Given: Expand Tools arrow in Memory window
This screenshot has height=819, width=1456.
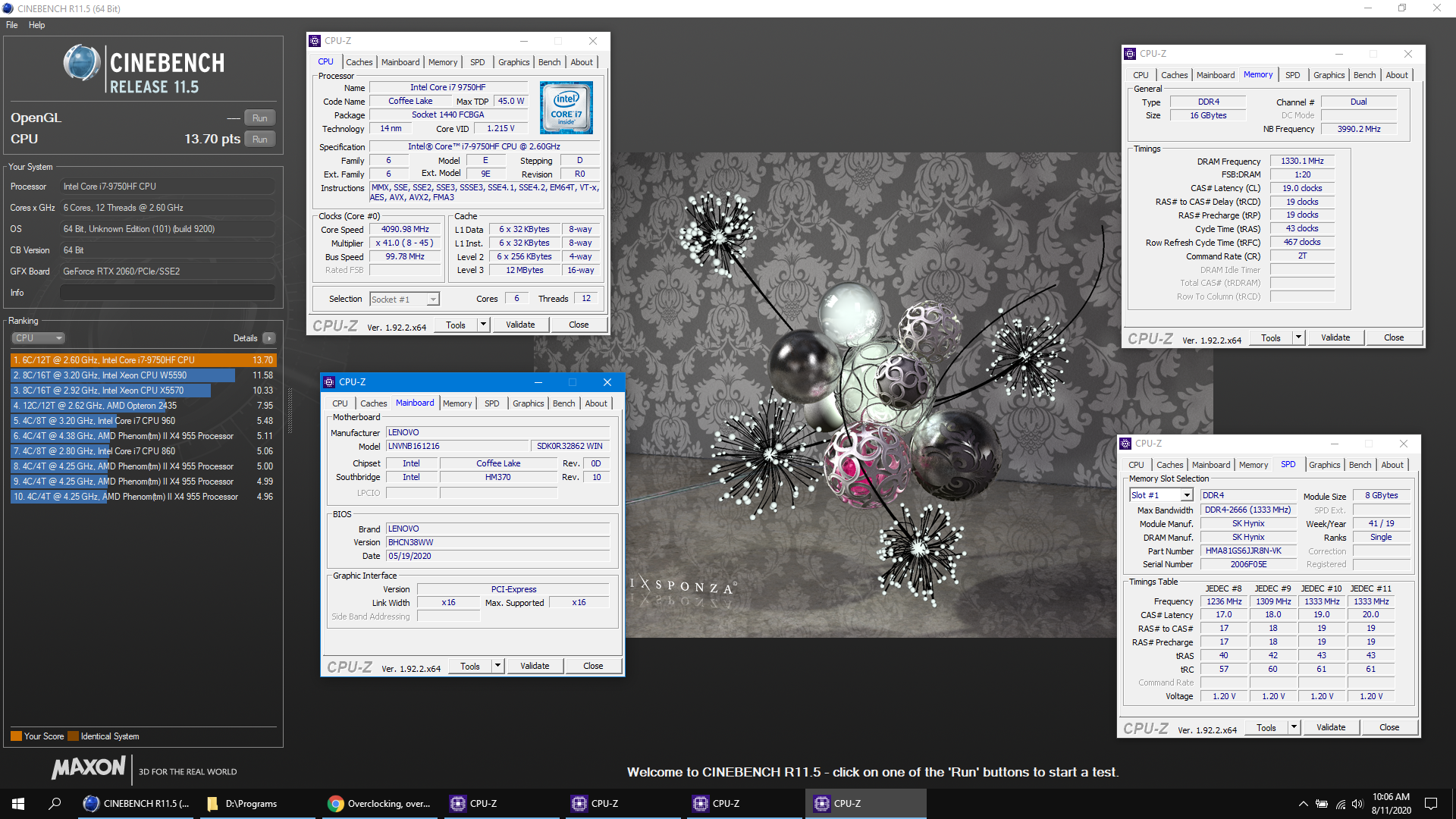Looking at the screenshot, I should [x=1298, y=337].
